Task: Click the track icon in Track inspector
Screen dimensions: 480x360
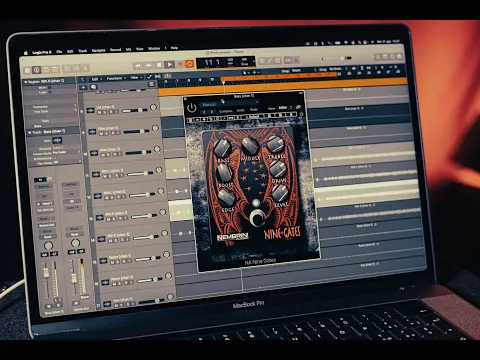Action: (57, 140)
